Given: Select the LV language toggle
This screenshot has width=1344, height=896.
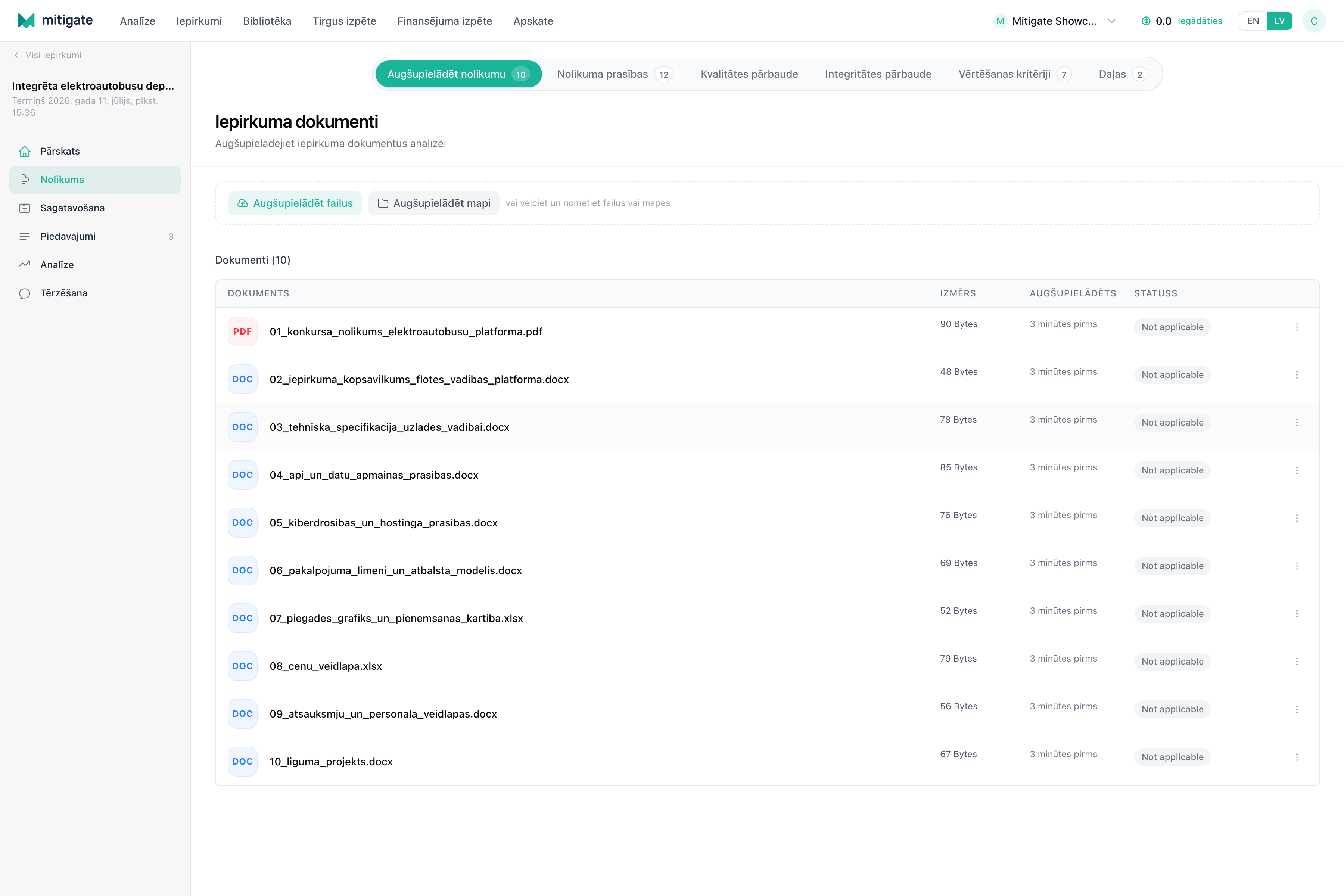Looking at the screenshot, I should (x=1279, y=21).
